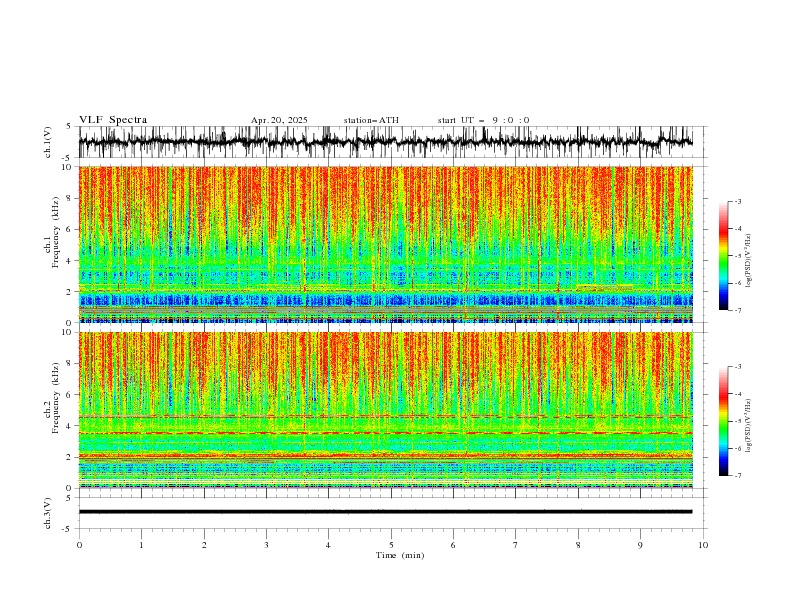Click the ch.1 spectrogram panel
The height and width of the screenshot is (612, 792).
click(385, 244)
